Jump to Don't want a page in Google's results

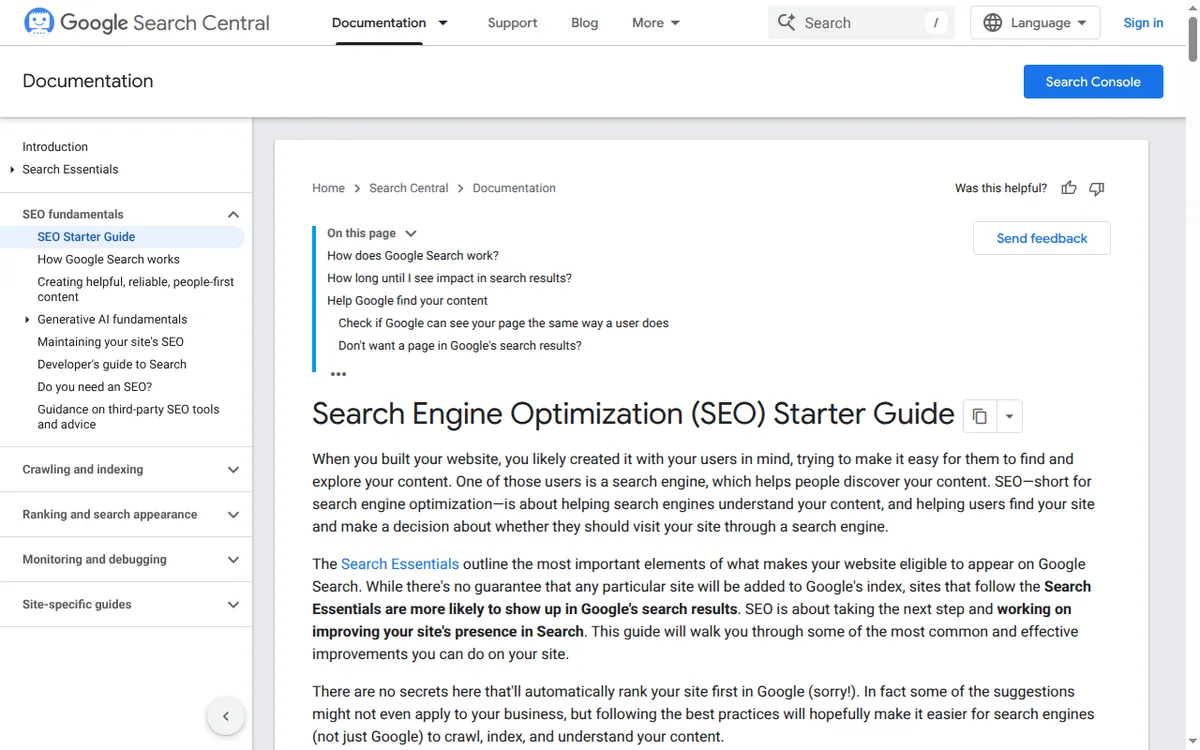[460, 346]
